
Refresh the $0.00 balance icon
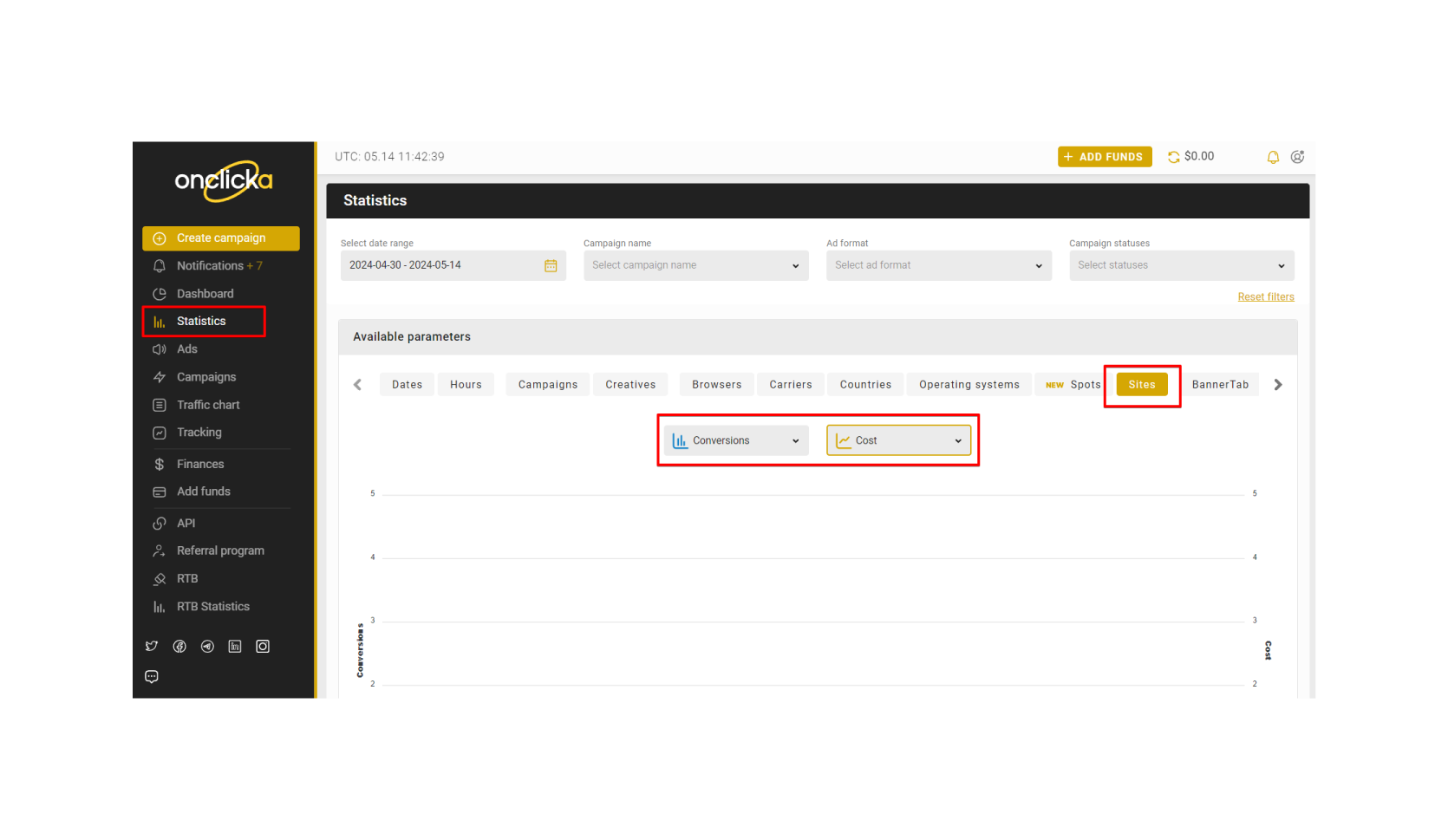1173,157
